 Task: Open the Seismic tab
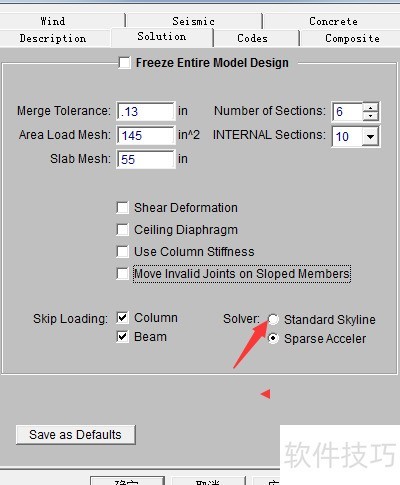point(193,21)
